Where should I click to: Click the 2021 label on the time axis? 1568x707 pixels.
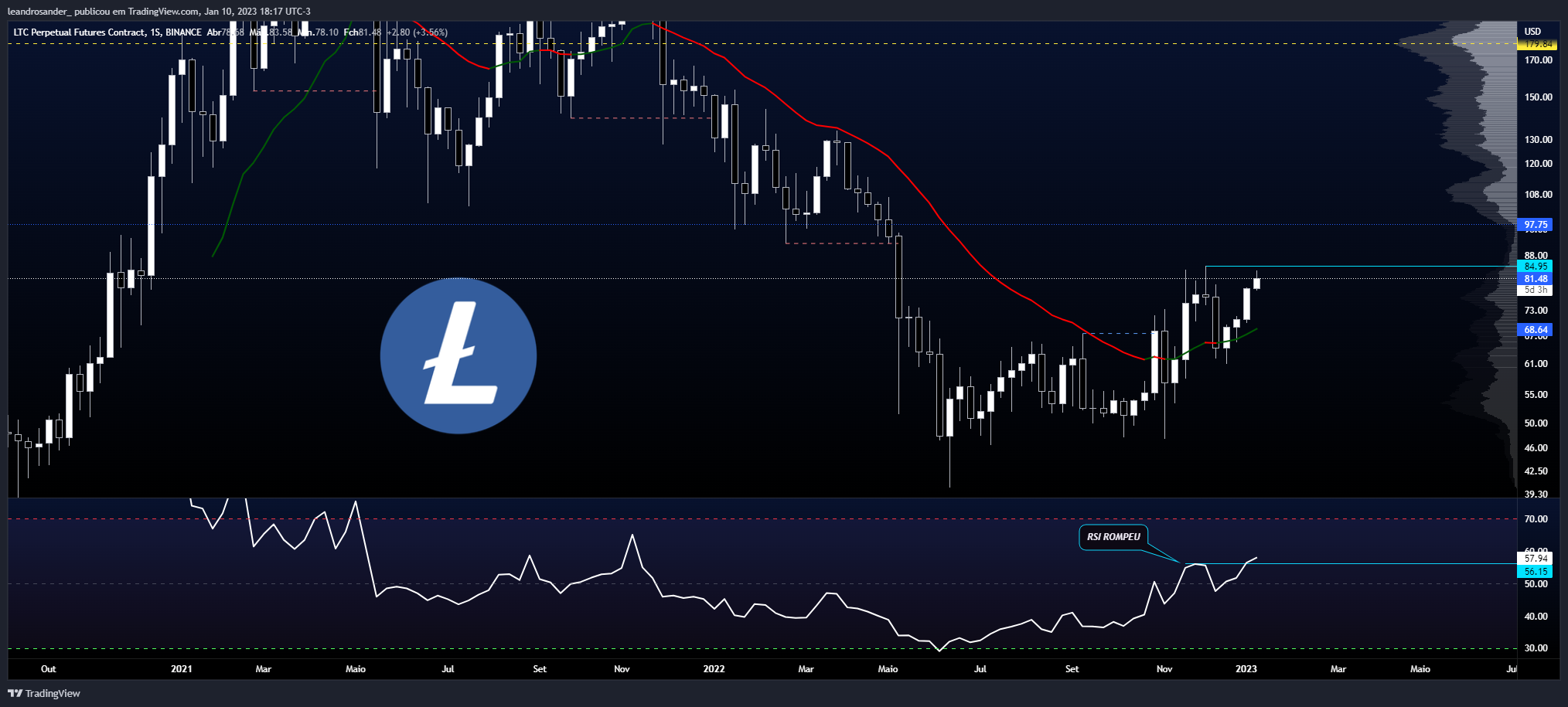(182, 669)
